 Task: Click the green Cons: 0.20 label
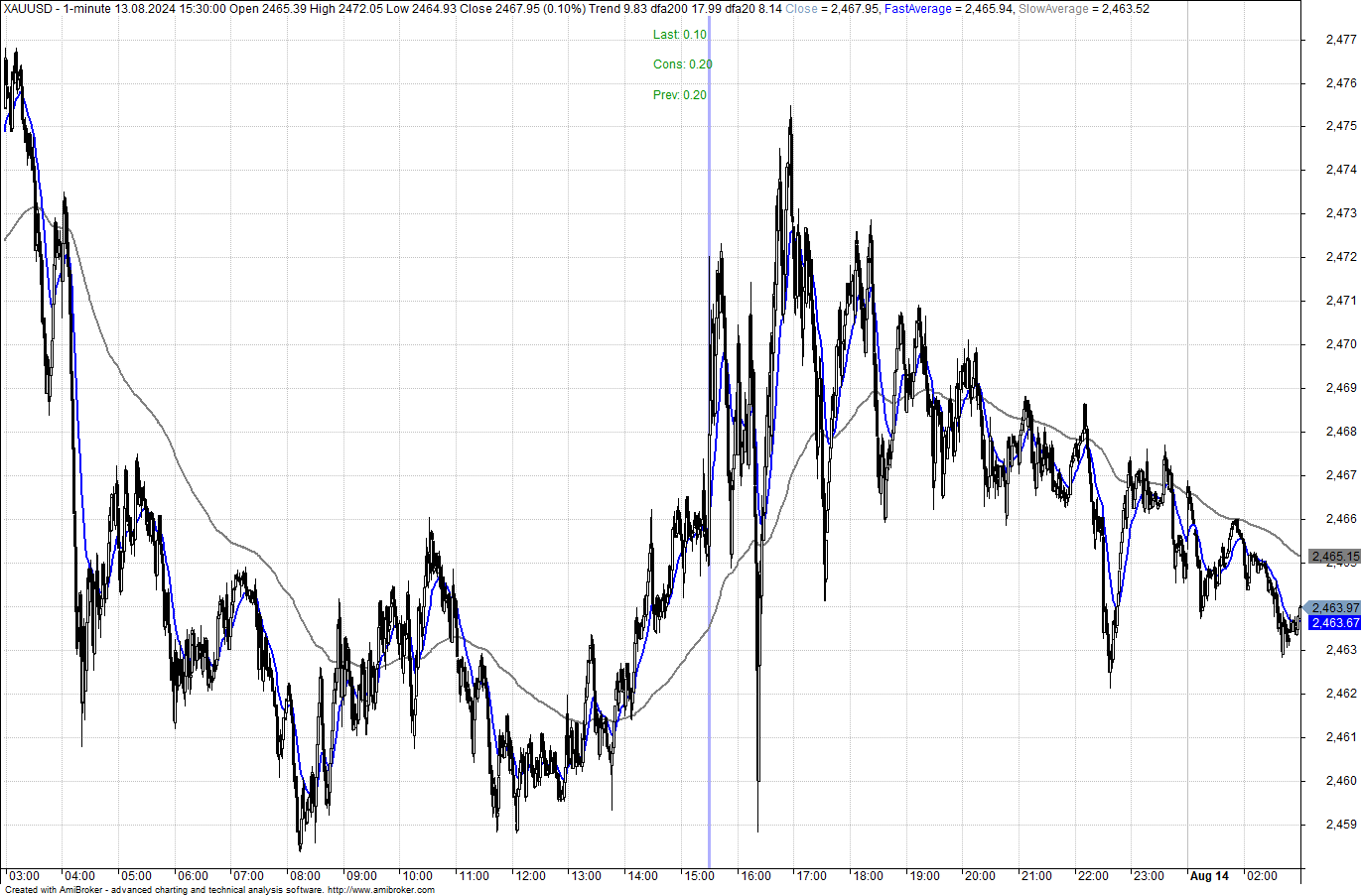(683, 64)
